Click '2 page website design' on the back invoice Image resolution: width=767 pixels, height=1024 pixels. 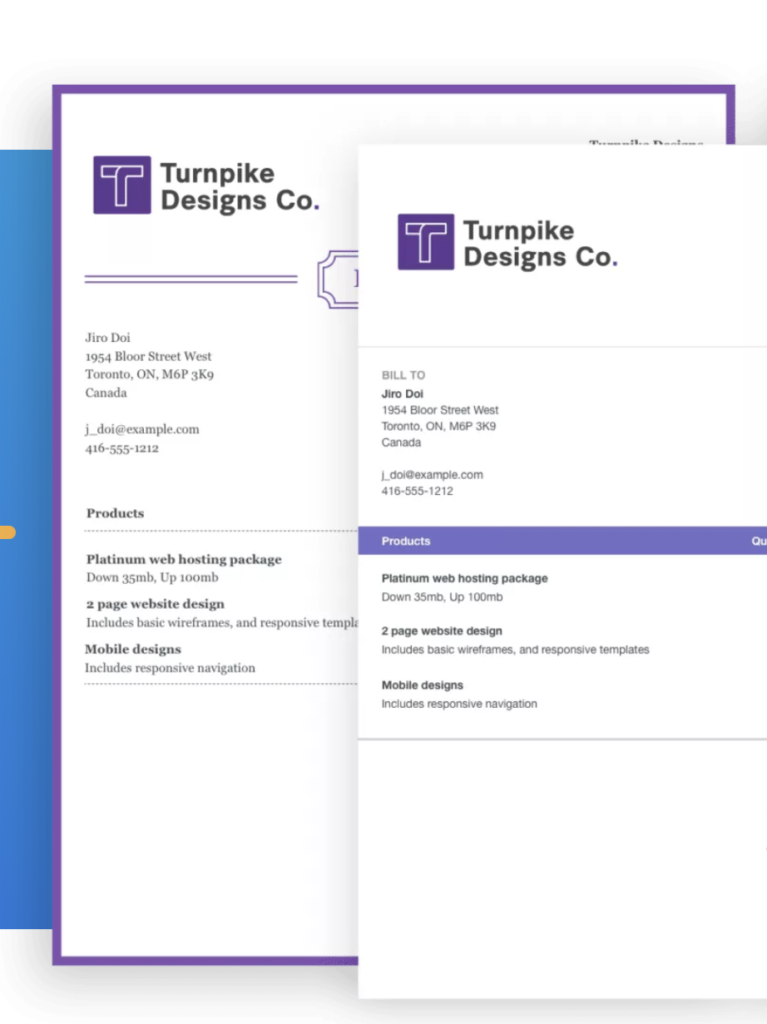(155, 604)
